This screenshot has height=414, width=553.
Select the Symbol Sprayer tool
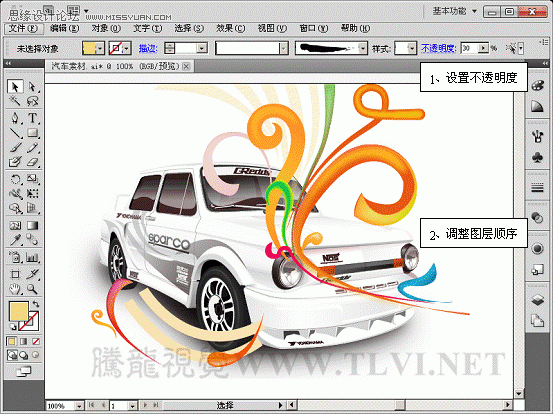click(15, 257)
